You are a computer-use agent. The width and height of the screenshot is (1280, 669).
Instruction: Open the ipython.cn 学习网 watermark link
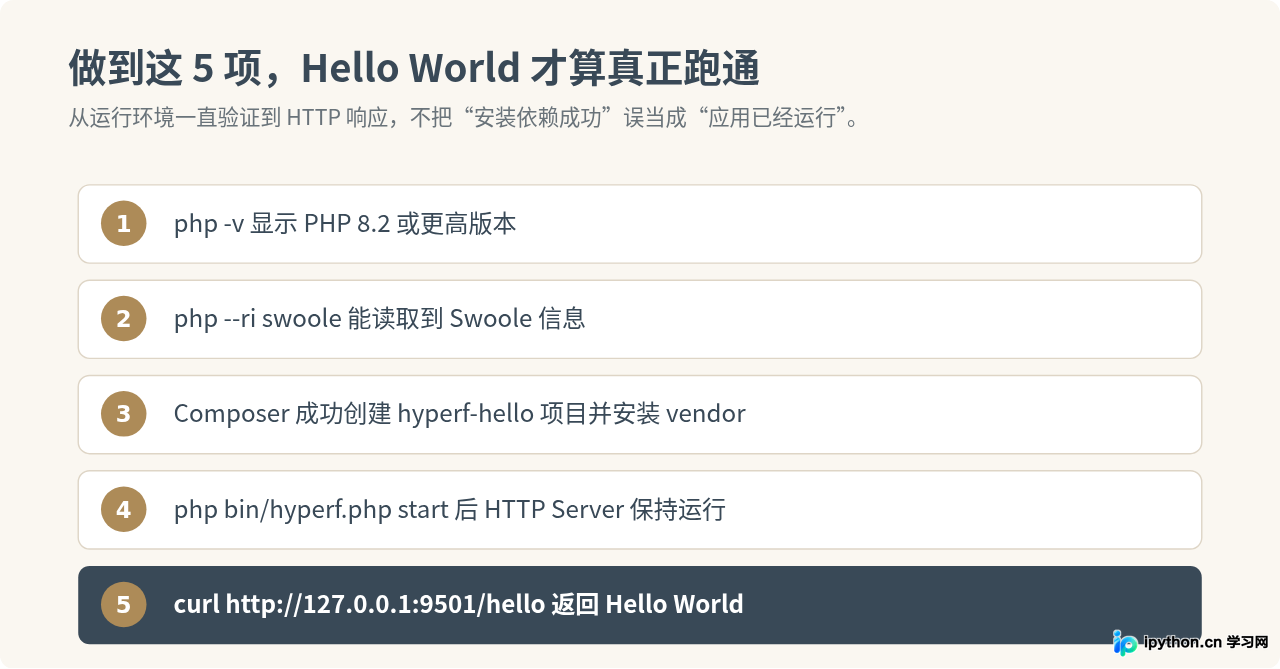click(1190, 642)
